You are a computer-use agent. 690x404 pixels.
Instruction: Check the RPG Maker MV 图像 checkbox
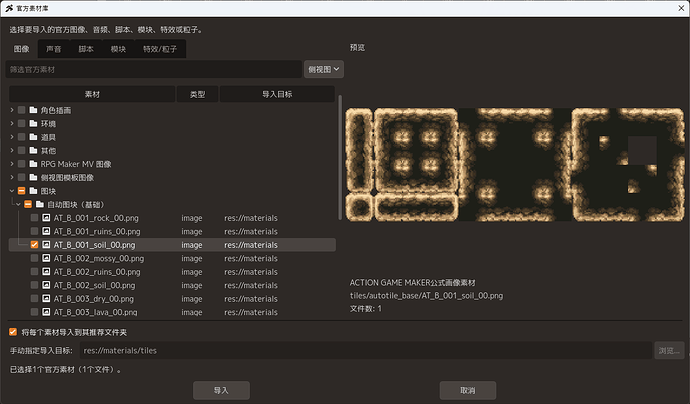pos(21,164)
